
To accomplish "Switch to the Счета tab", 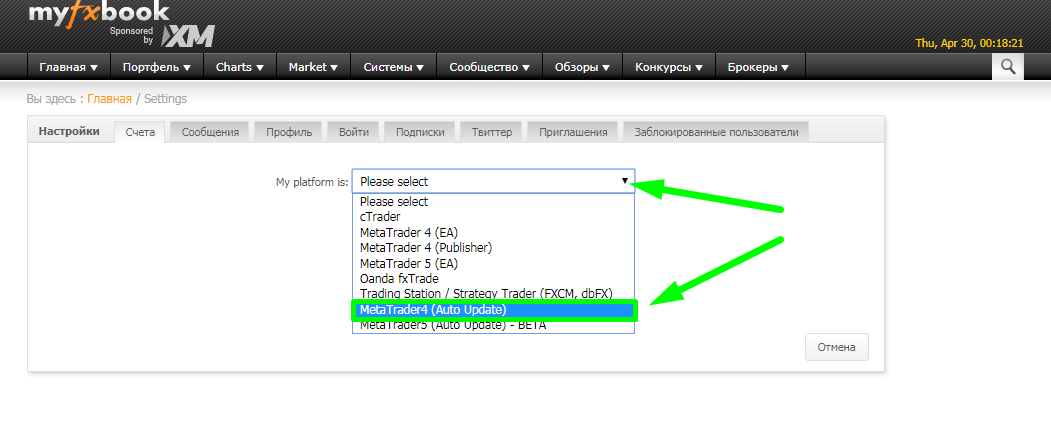I will click(x=139, y=132).
